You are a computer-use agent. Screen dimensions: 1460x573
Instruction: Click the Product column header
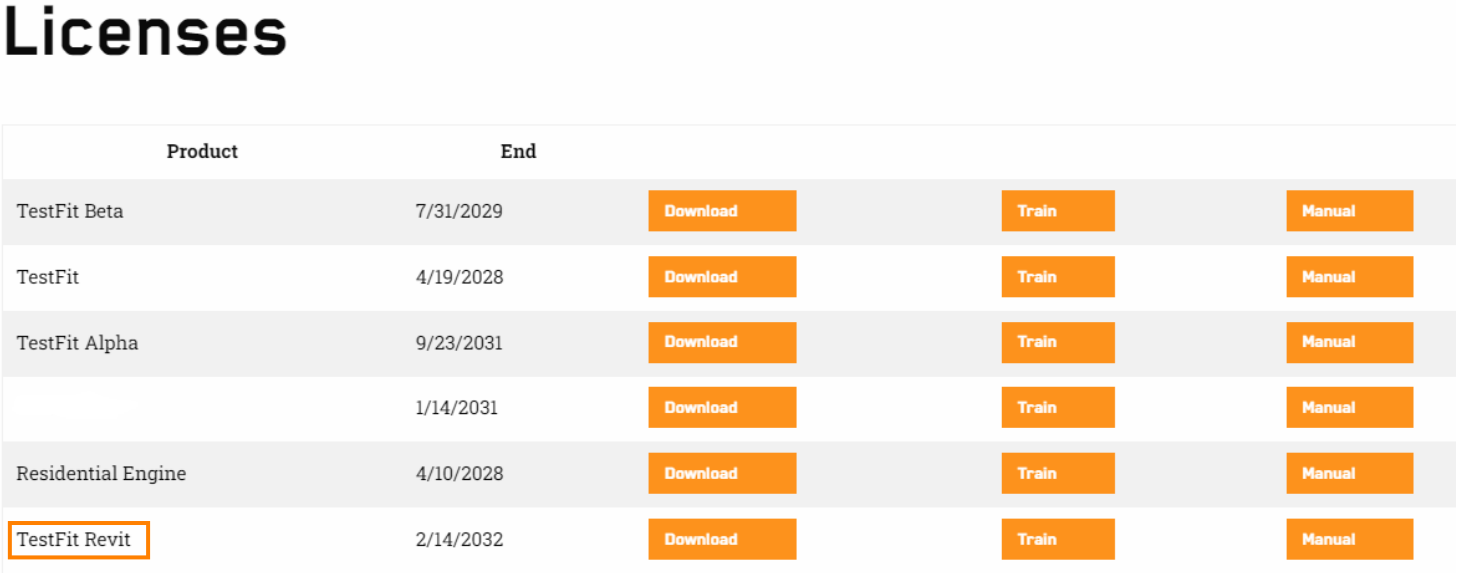(x=202, y=152)
